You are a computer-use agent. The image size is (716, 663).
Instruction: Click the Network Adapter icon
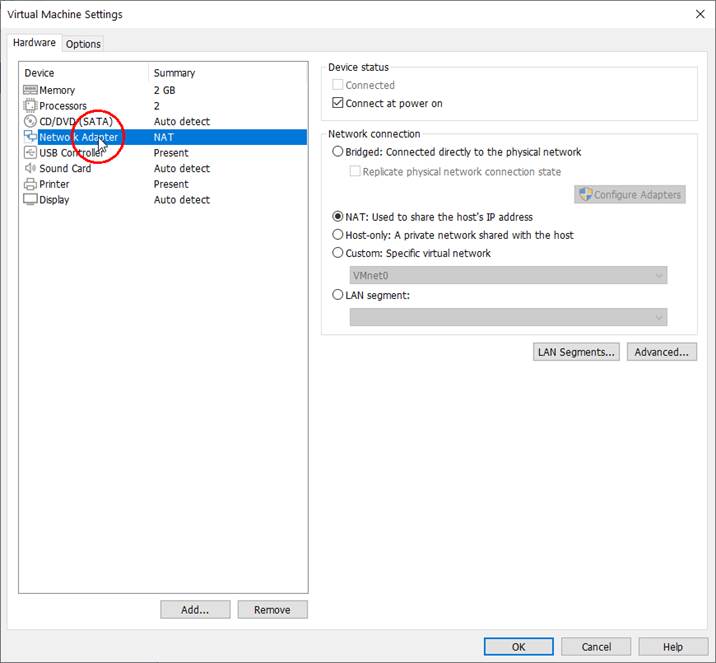pos(30,137)
